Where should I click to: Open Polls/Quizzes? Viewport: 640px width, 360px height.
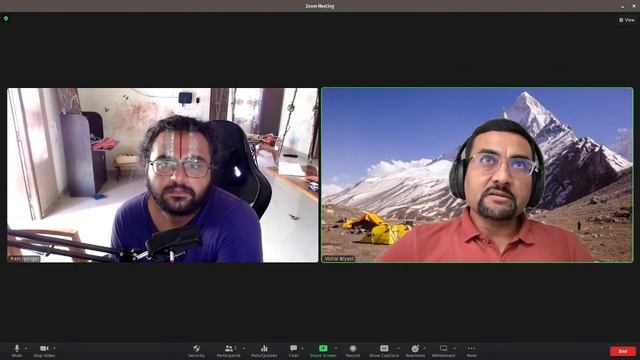click(264, 350)
